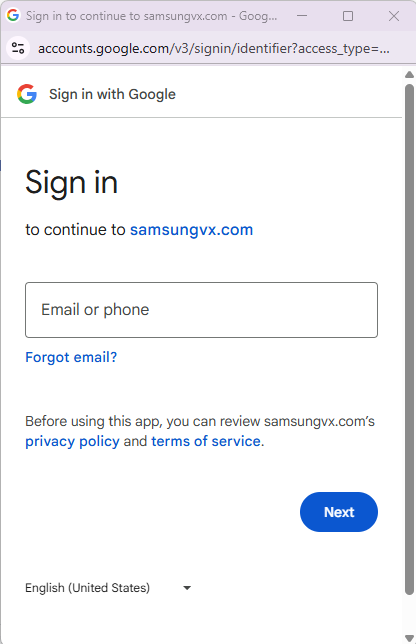Click the accounts.google.com address bar URL
This screenshot has width=416, height=644.
214,49
